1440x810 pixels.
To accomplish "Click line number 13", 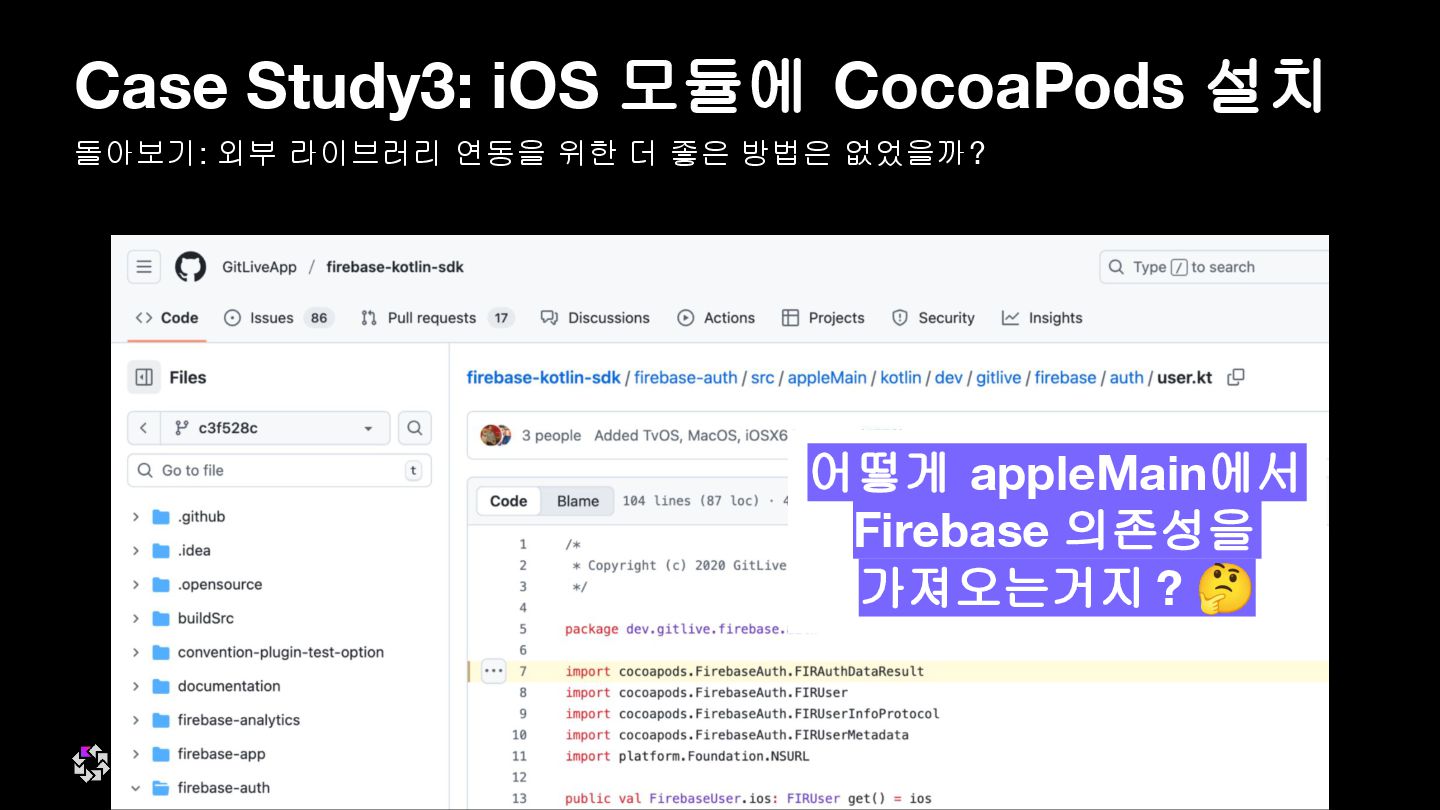I will (519, 798).
